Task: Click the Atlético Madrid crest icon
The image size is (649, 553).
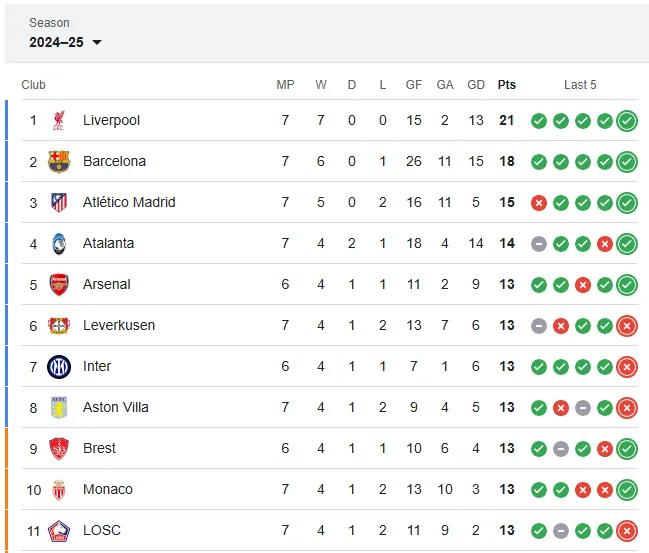Action: pos(59,202)
